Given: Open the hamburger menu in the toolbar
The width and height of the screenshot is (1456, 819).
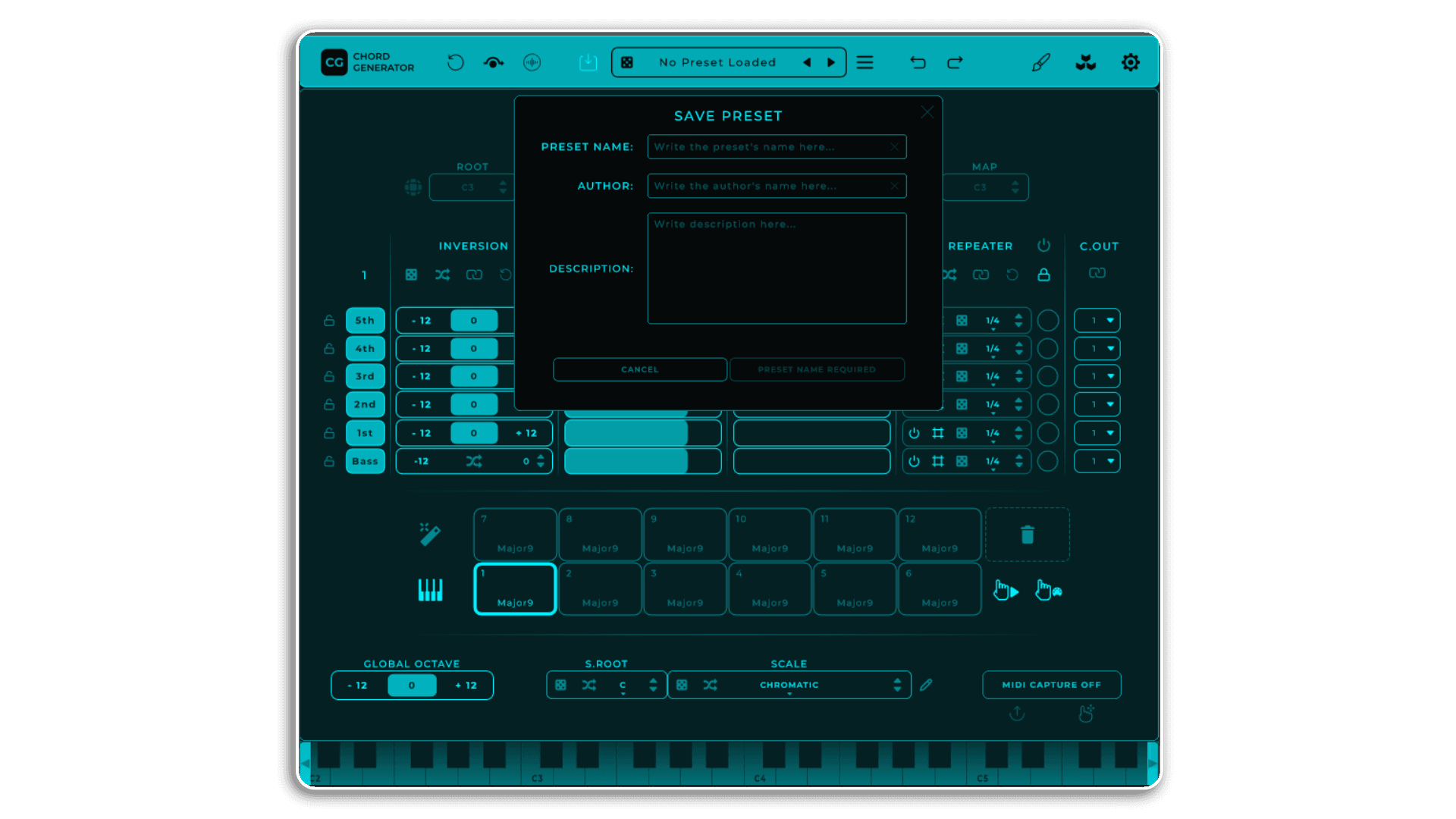Looking at the screenshot, I should [x=864, y=62].
